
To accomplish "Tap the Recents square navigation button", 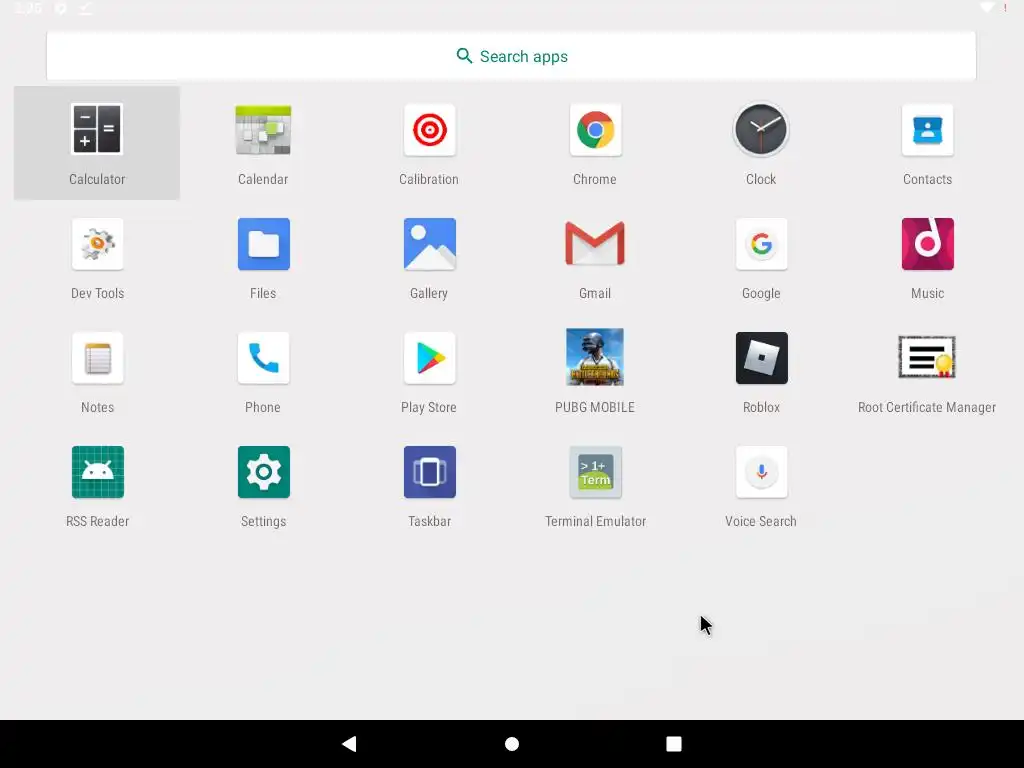I will tap(673, 744).
